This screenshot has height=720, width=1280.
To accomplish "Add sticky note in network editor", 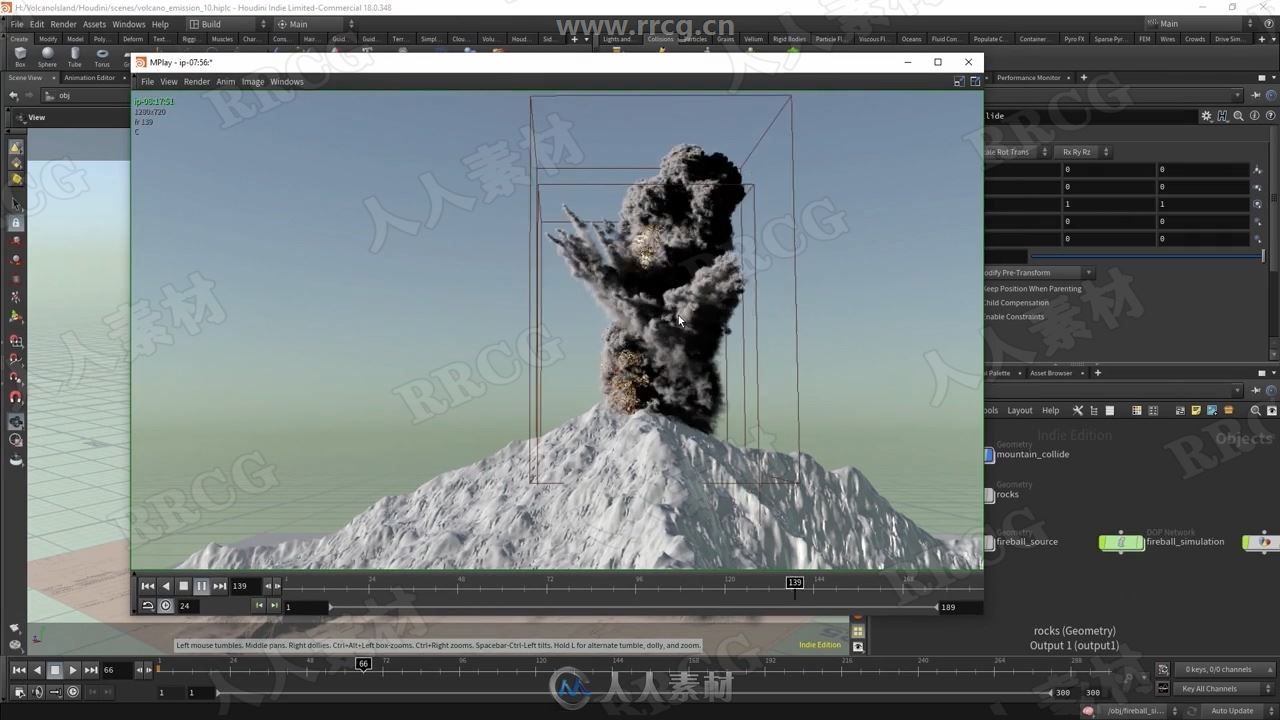I will (1196, 410).
